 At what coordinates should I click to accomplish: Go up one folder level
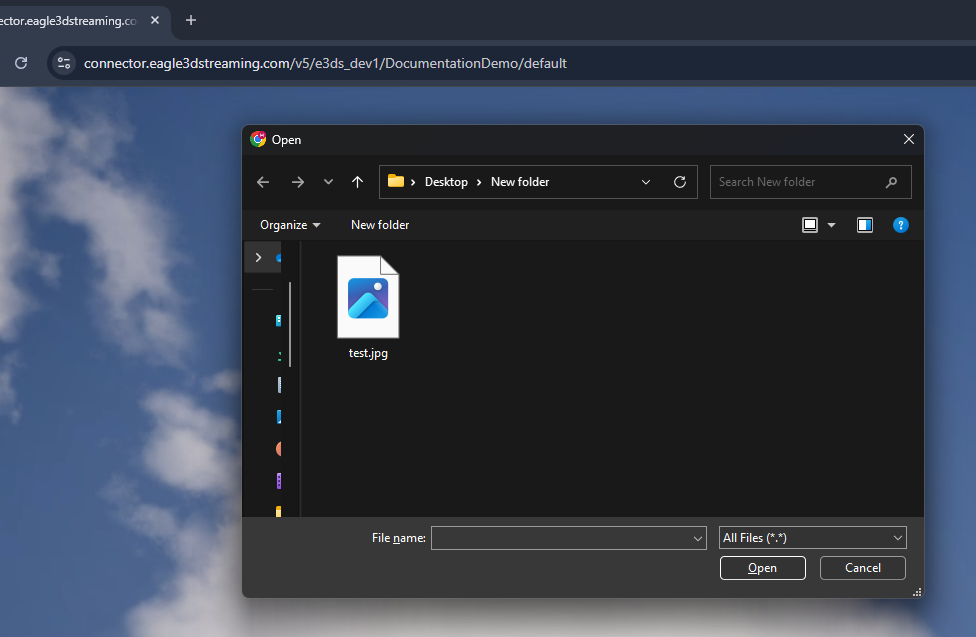tap(357, 182)
